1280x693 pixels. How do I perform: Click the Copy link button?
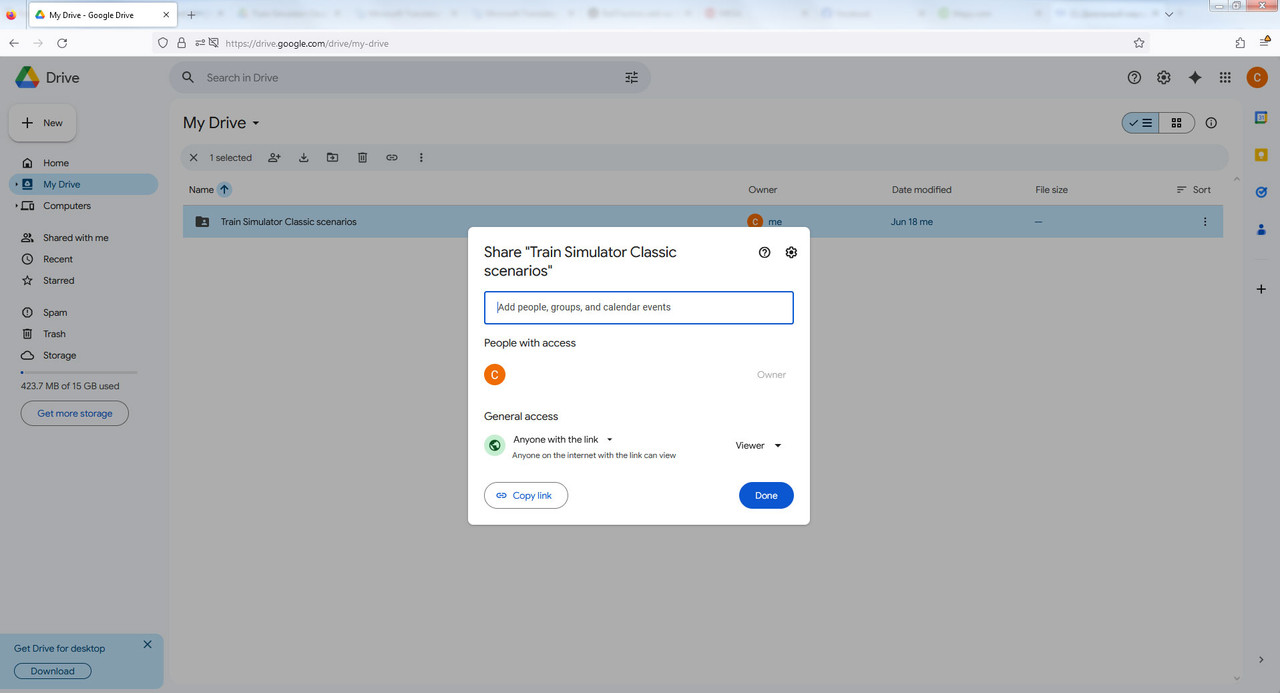point(526,495)
